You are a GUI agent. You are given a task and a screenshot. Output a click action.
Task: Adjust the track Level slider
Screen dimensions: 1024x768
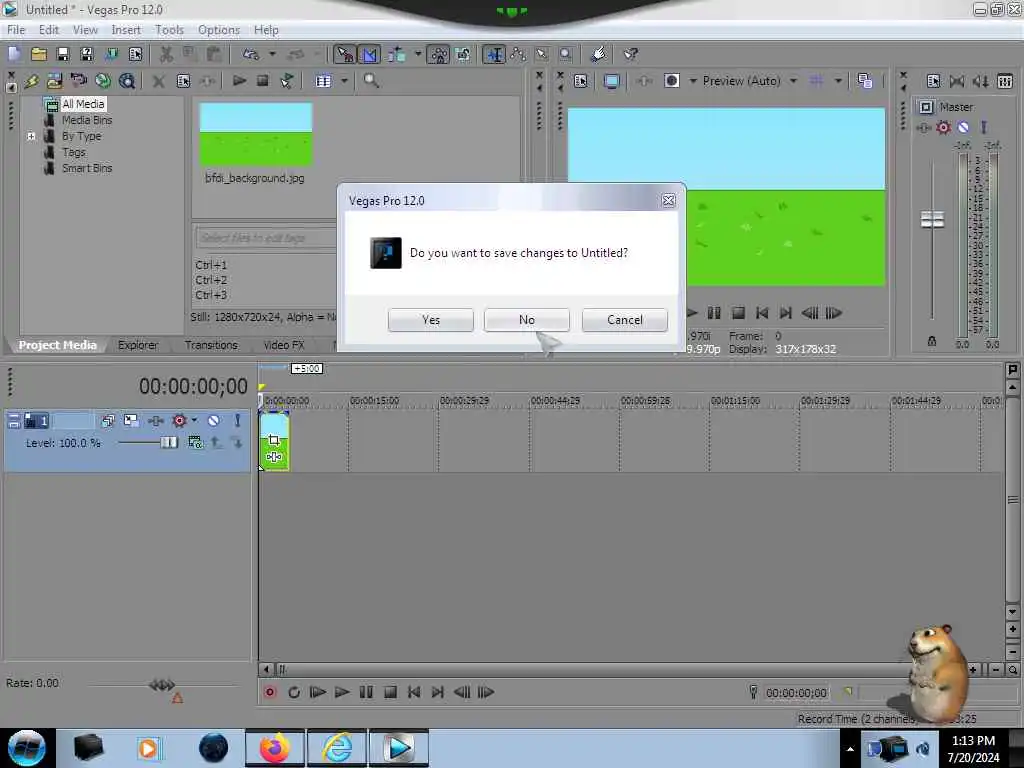click(168, 443)
